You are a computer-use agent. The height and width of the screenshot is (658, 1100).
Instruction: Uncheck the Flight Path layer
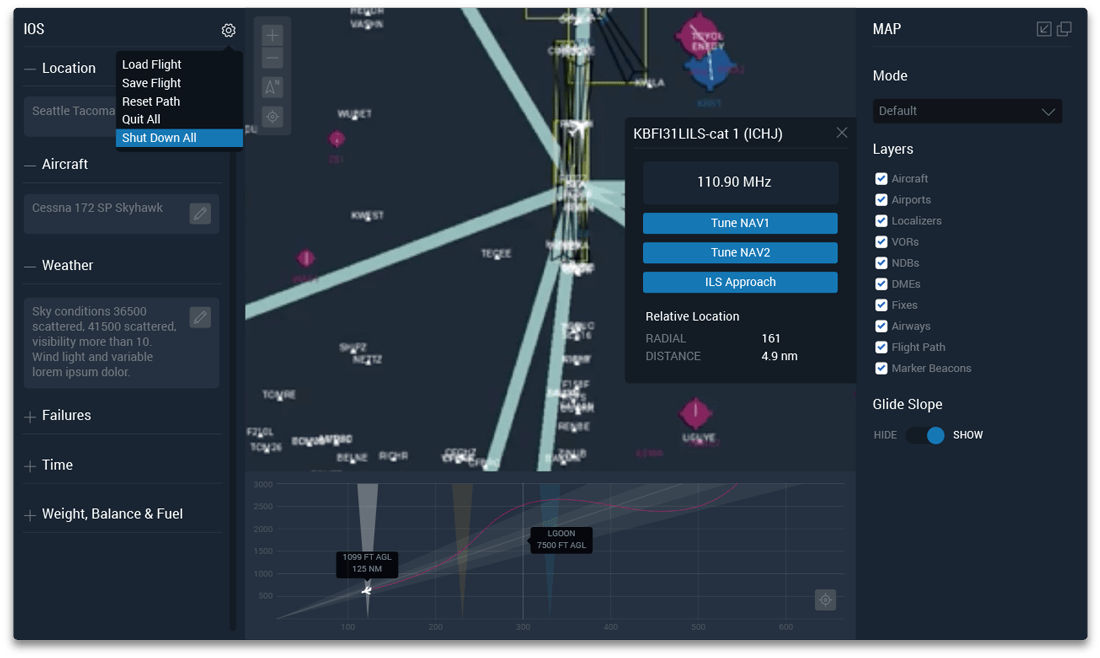[881, 347]
